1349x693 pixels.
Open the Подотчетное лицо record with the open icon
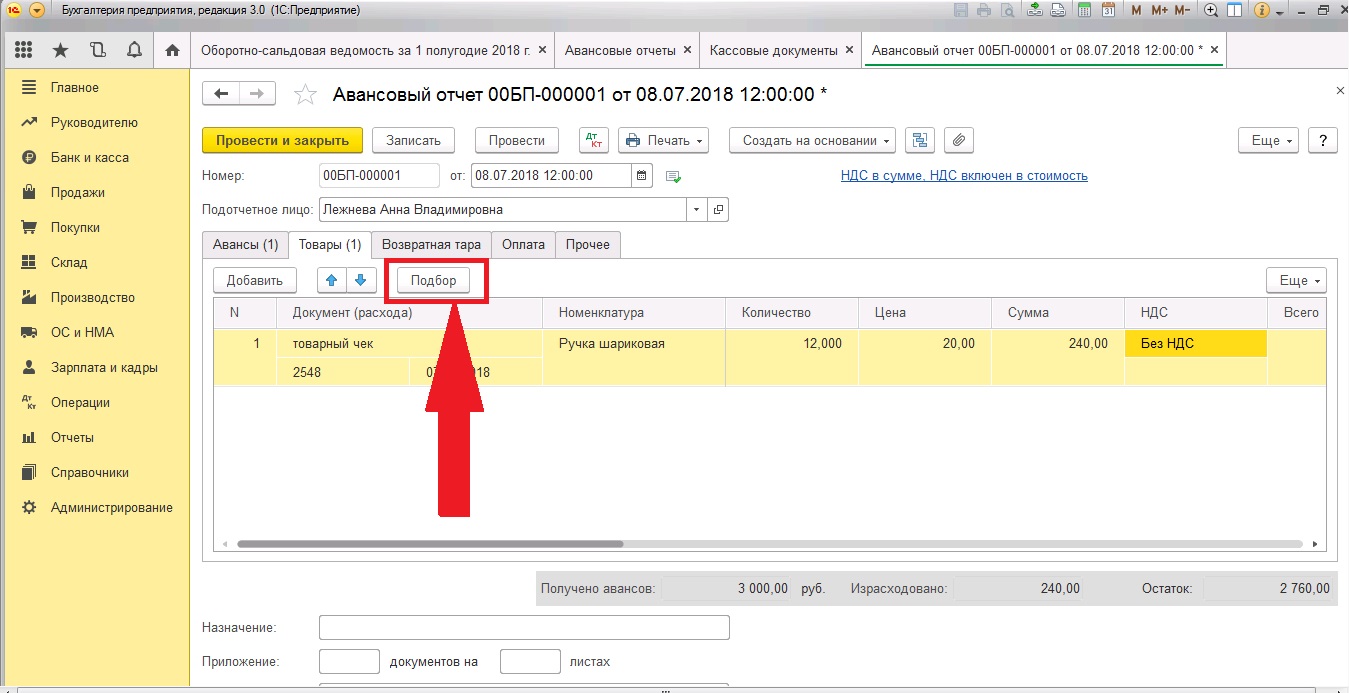click(718, 210)
